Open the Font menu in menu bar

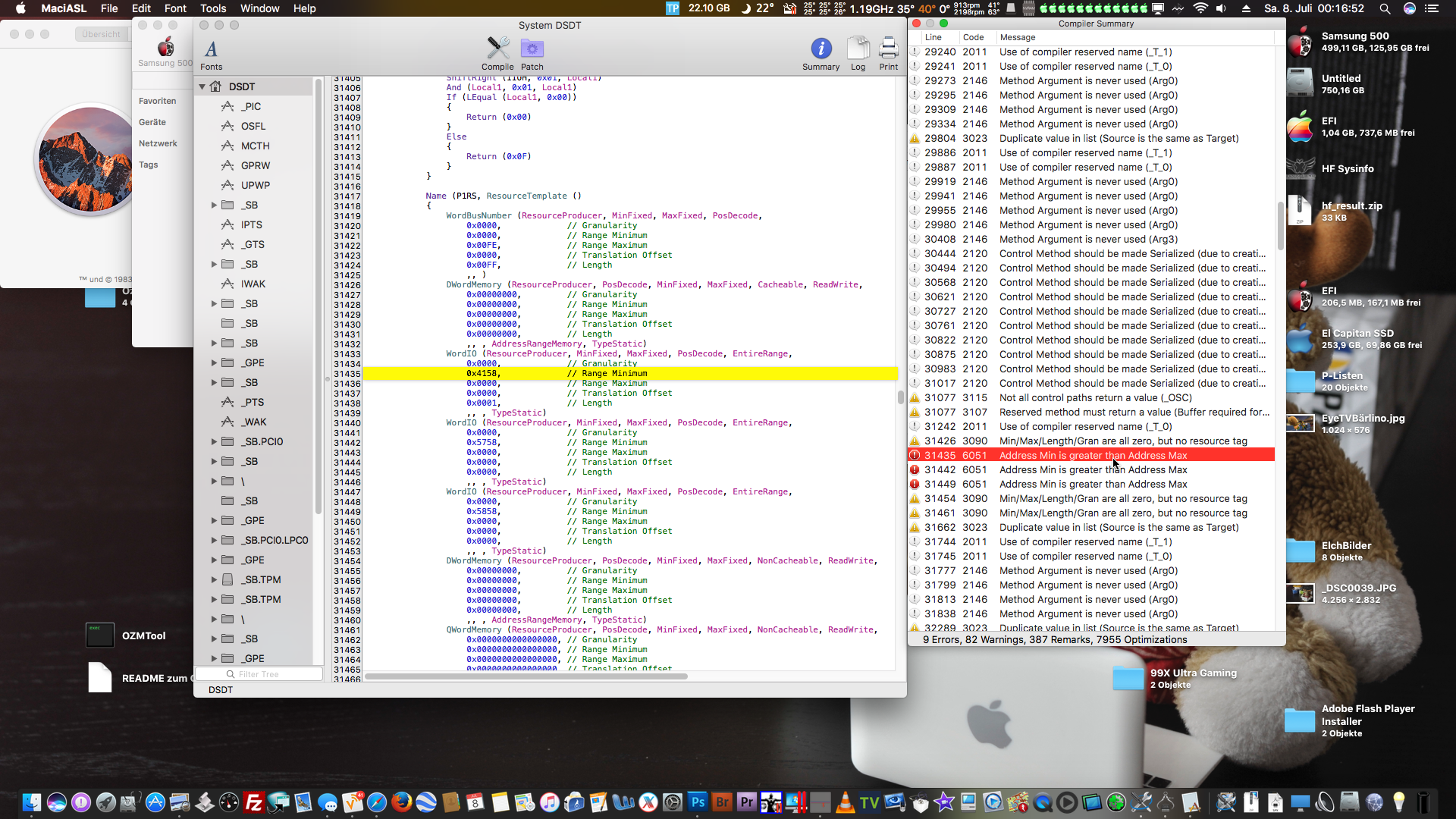click(x=175, y=8)
